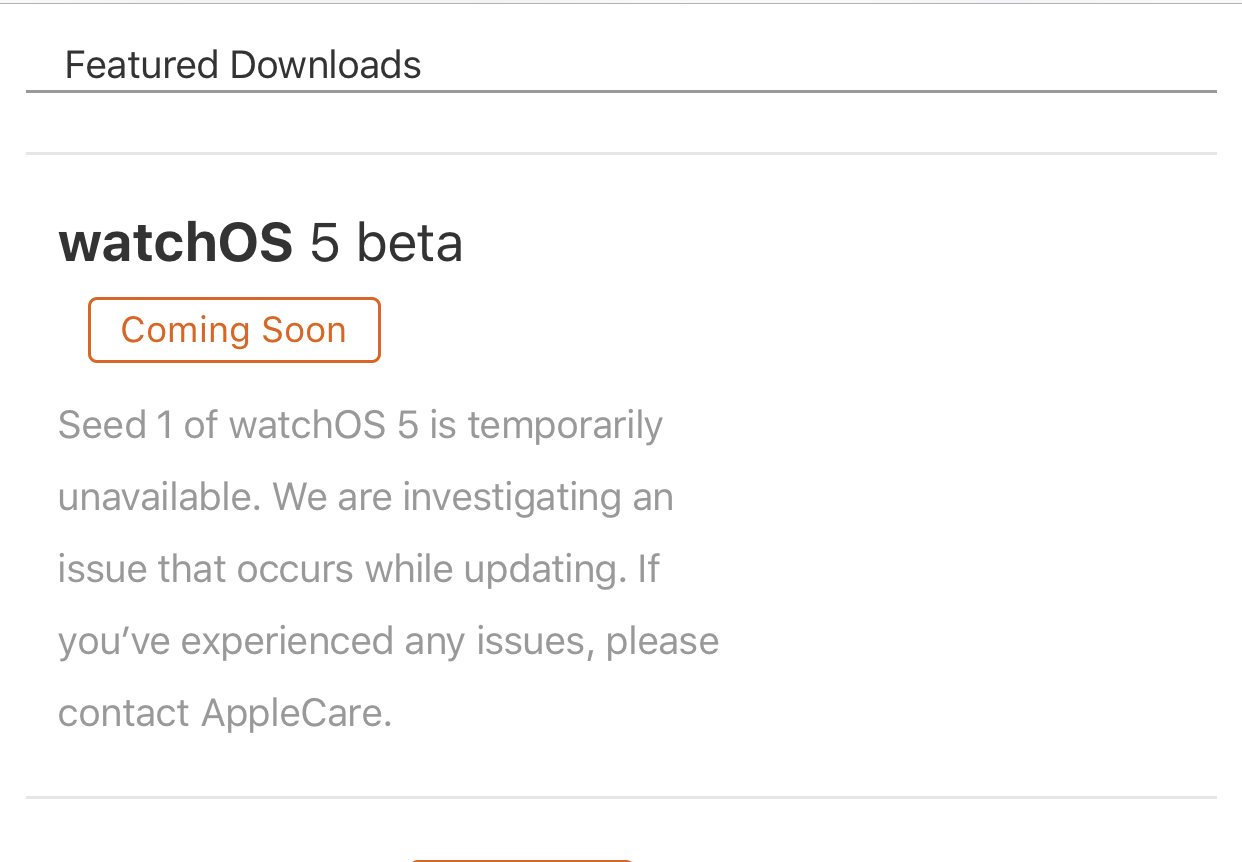The image size is (1242, 862).
Task: Click the word 'Featured' in the heading
Action: click(143, 65)
